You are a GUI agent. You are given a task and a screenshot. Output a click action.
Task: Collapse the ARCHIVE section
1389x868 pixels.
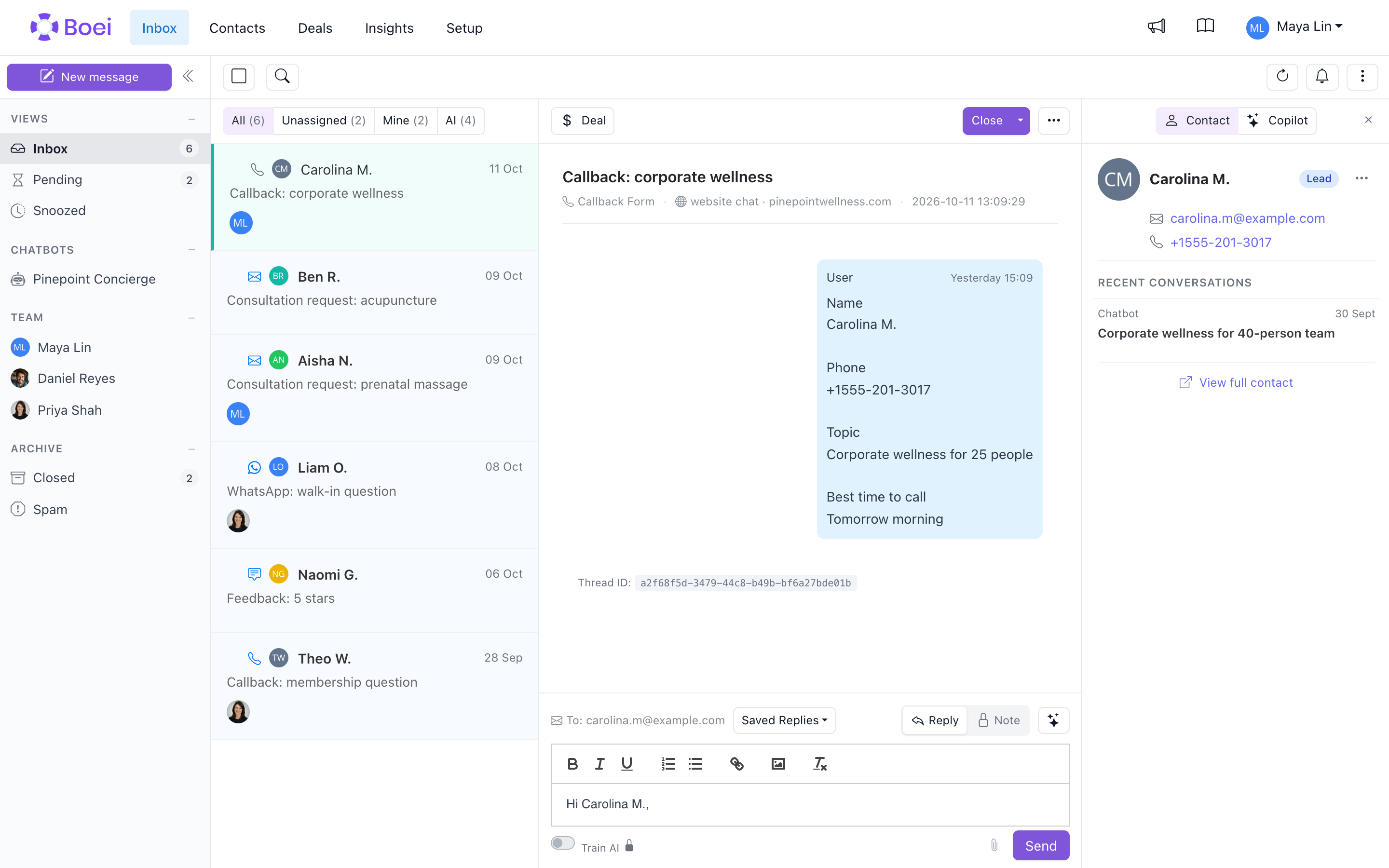[x=191, y=448]
